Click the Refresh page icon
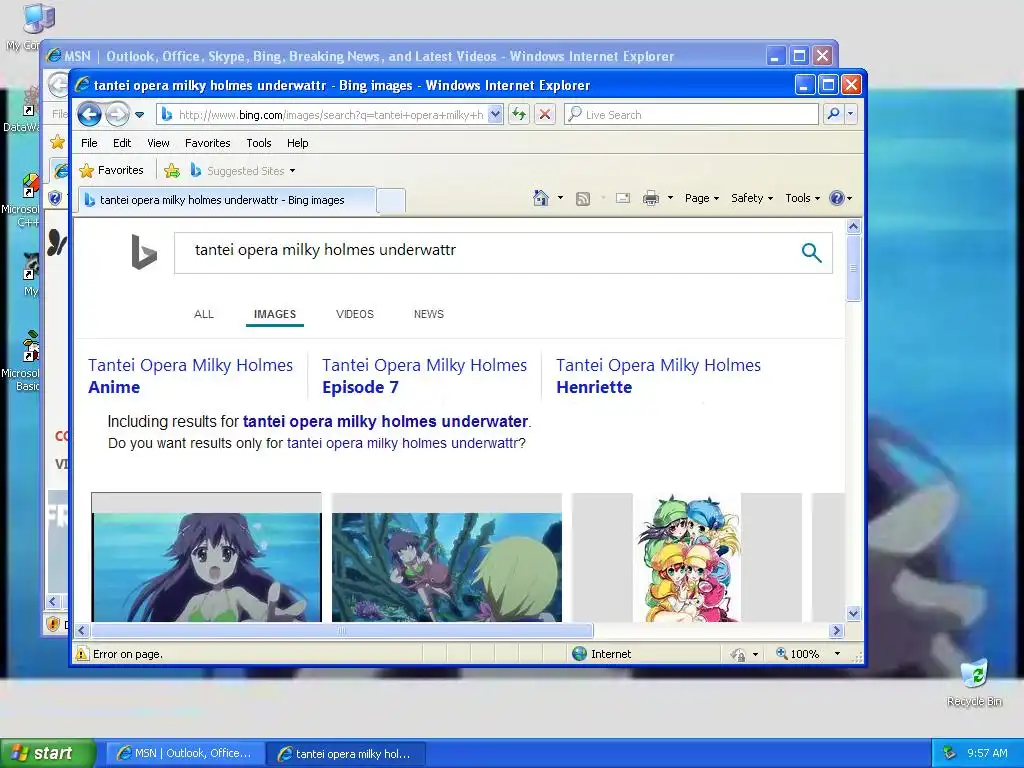The width and height of the screenshot is (1024, 768). point(519,115)
